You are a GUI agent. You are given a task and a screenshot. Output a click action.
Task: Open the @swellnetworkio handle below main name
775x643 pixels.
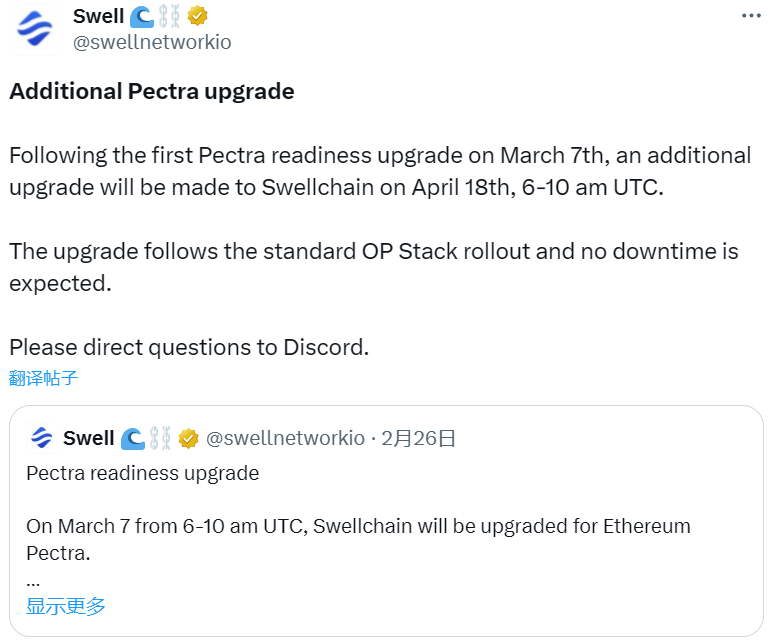coord(152,43)
